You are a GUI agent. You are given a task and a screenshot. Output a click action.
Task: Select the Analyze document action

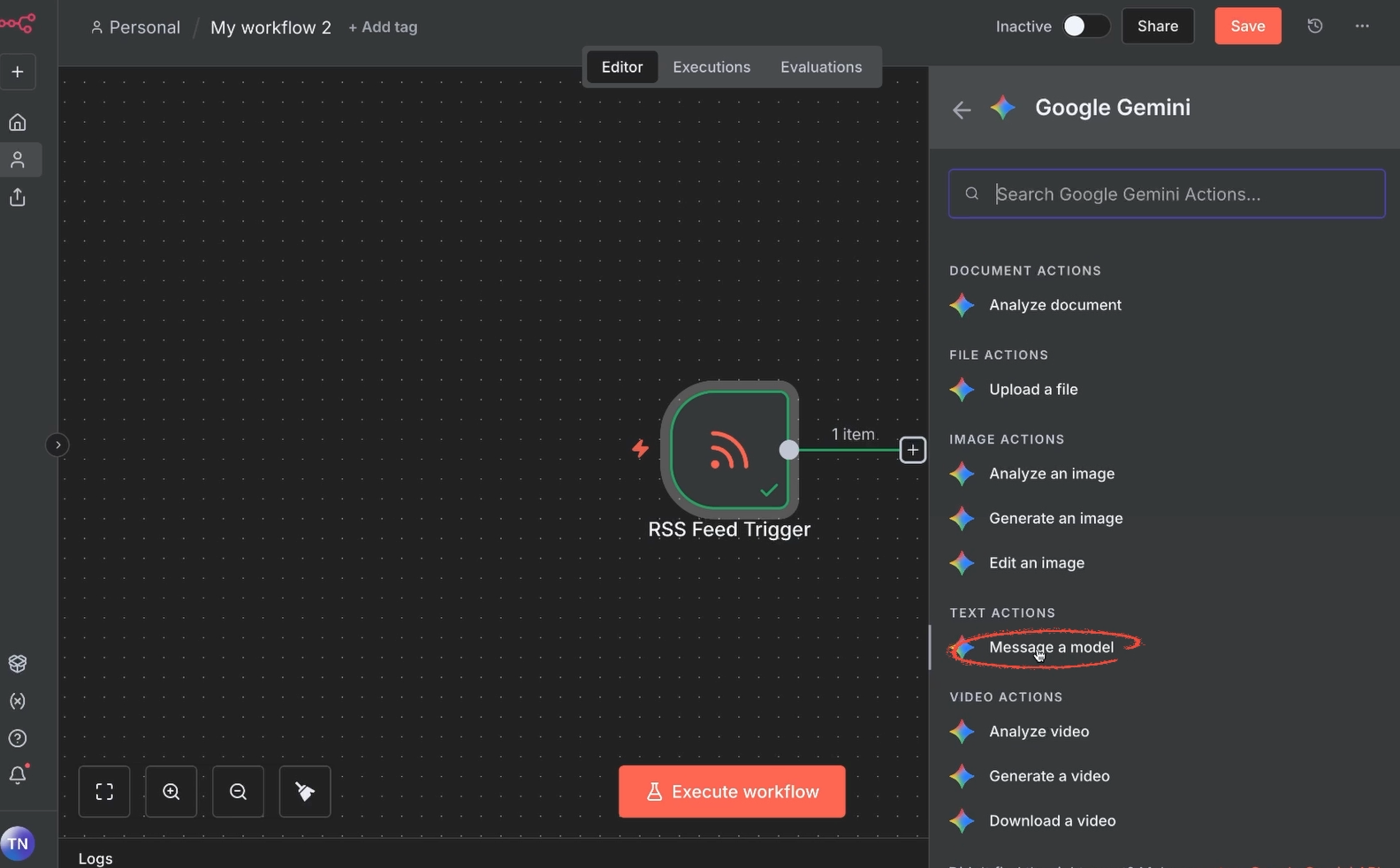tap(1055, 305)
